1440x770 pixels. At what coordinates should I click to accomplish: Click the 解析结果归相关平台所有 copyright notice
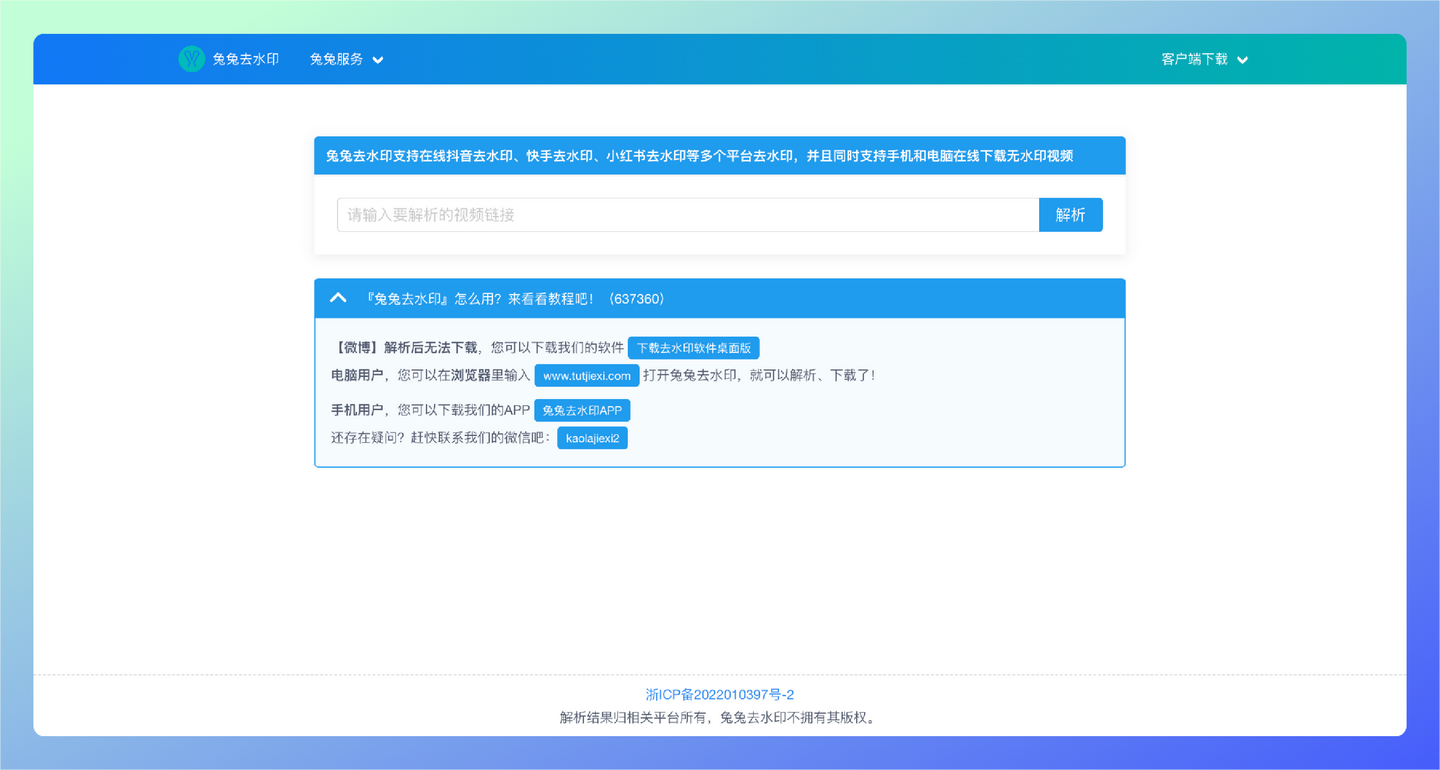tap(720, 718)
